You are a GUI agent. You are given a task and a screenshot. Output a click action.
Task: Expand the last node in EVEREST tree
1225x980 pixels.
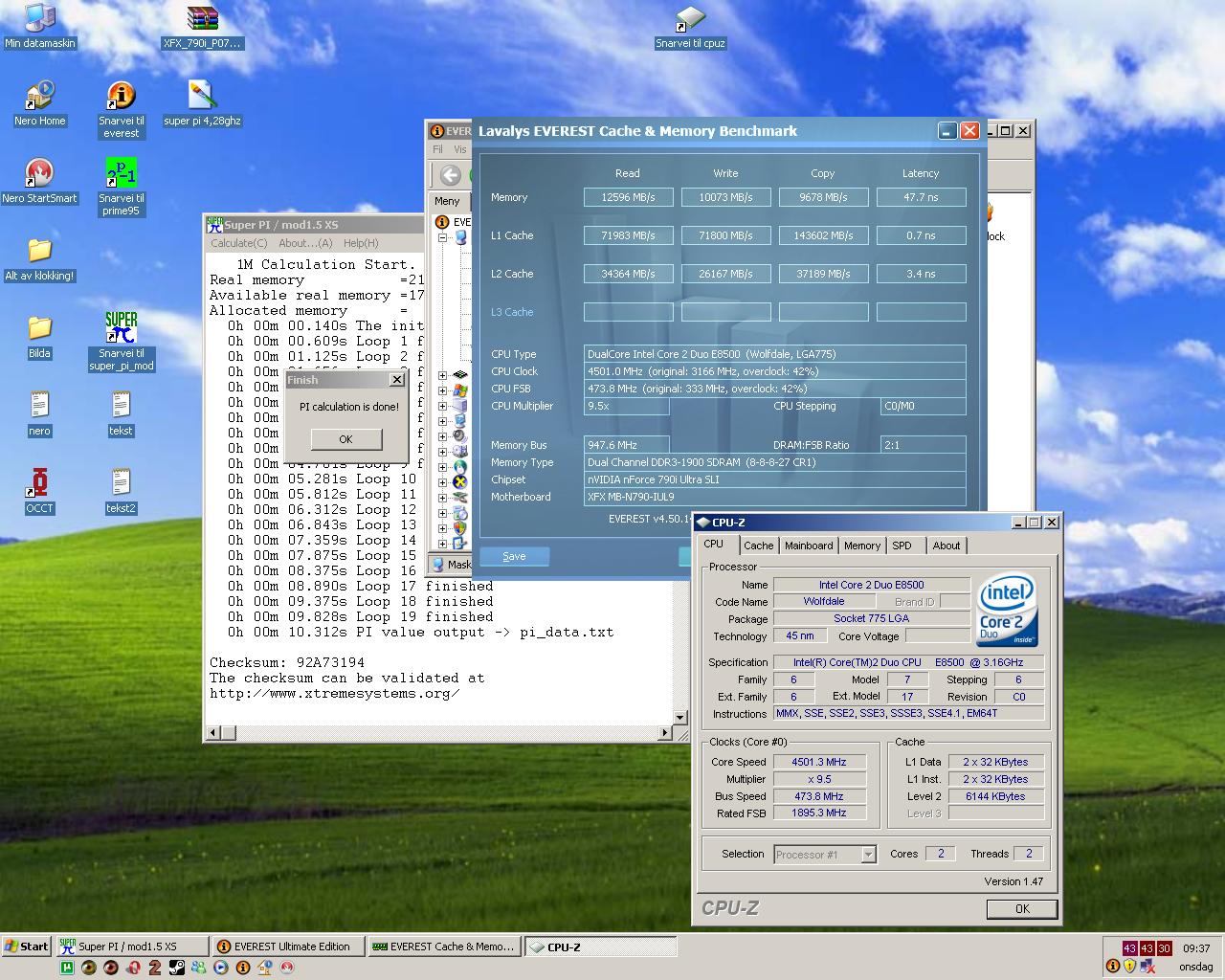tap(442, 544)
